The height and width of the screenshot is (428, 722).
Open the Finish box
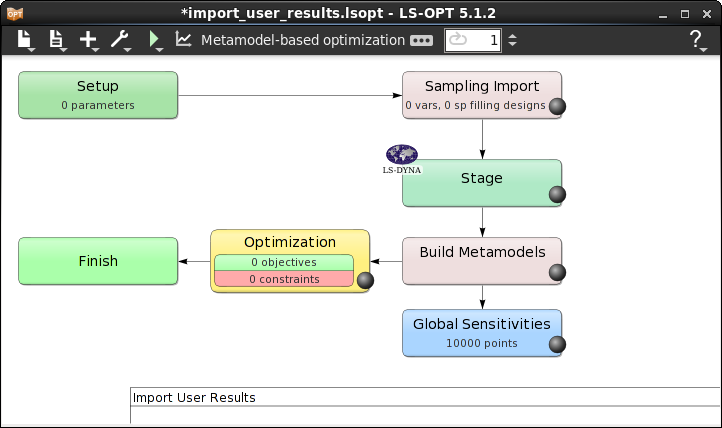coord(98,261)
